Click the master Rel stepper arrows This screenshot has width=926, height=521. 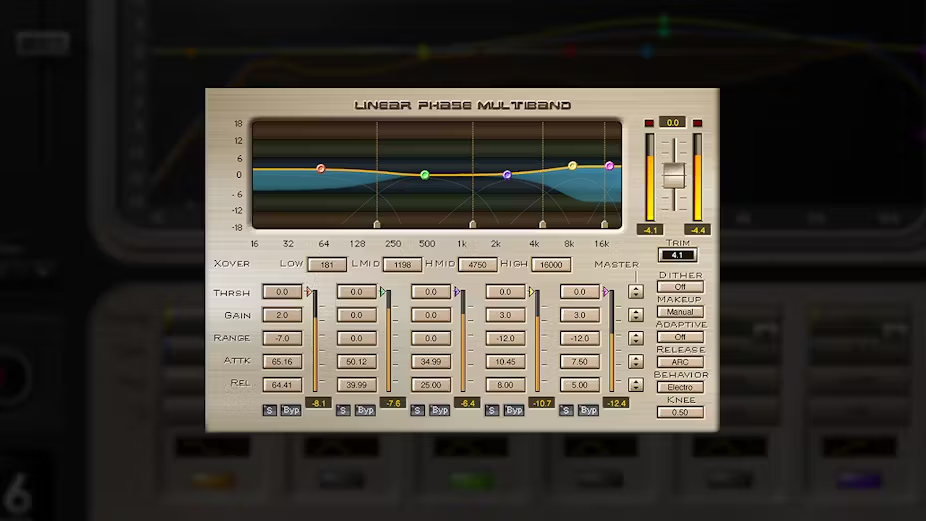tap(635, 384)
